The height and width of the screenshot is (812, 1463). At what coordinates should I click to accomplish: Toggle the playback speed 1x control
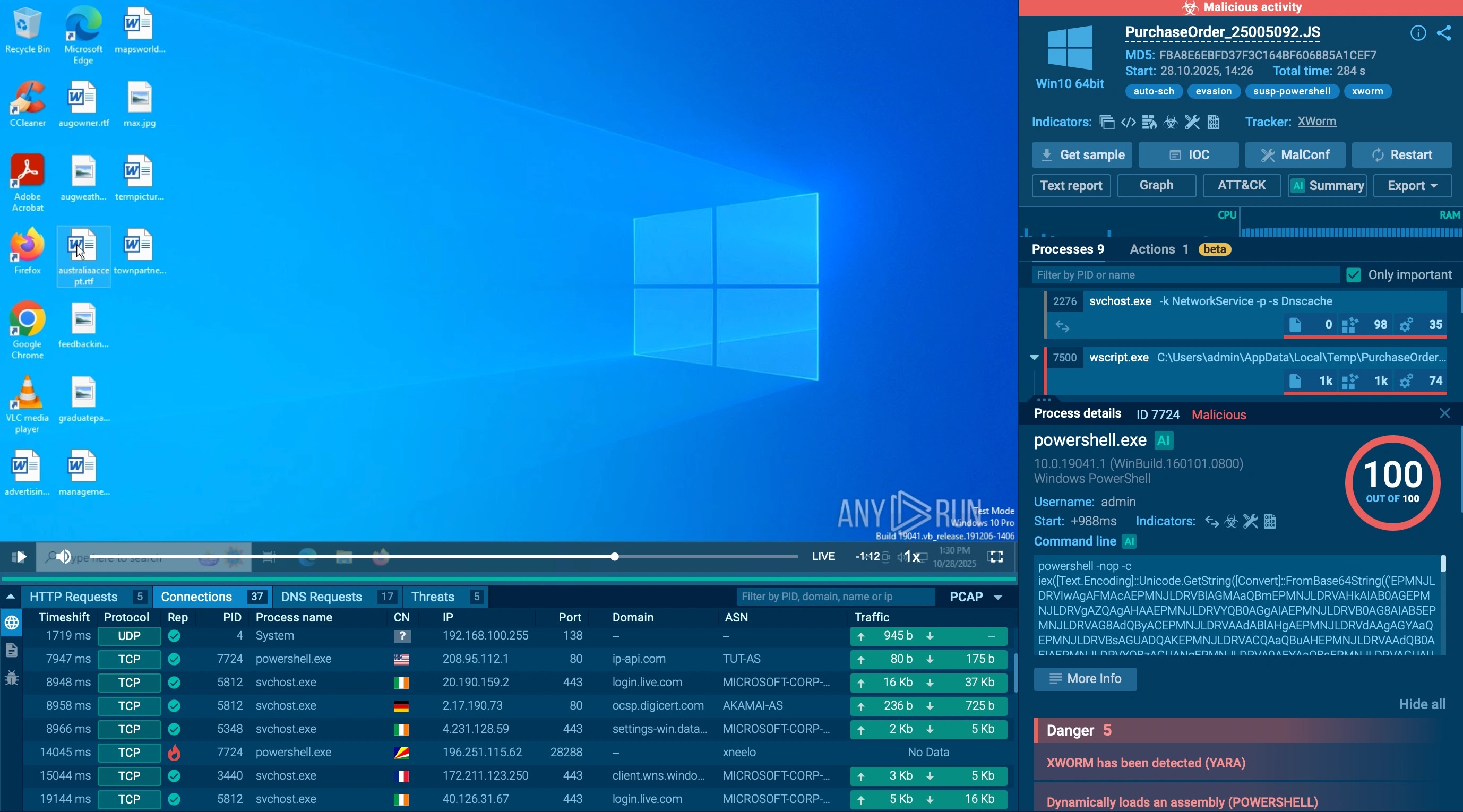[x=912, y=557]
